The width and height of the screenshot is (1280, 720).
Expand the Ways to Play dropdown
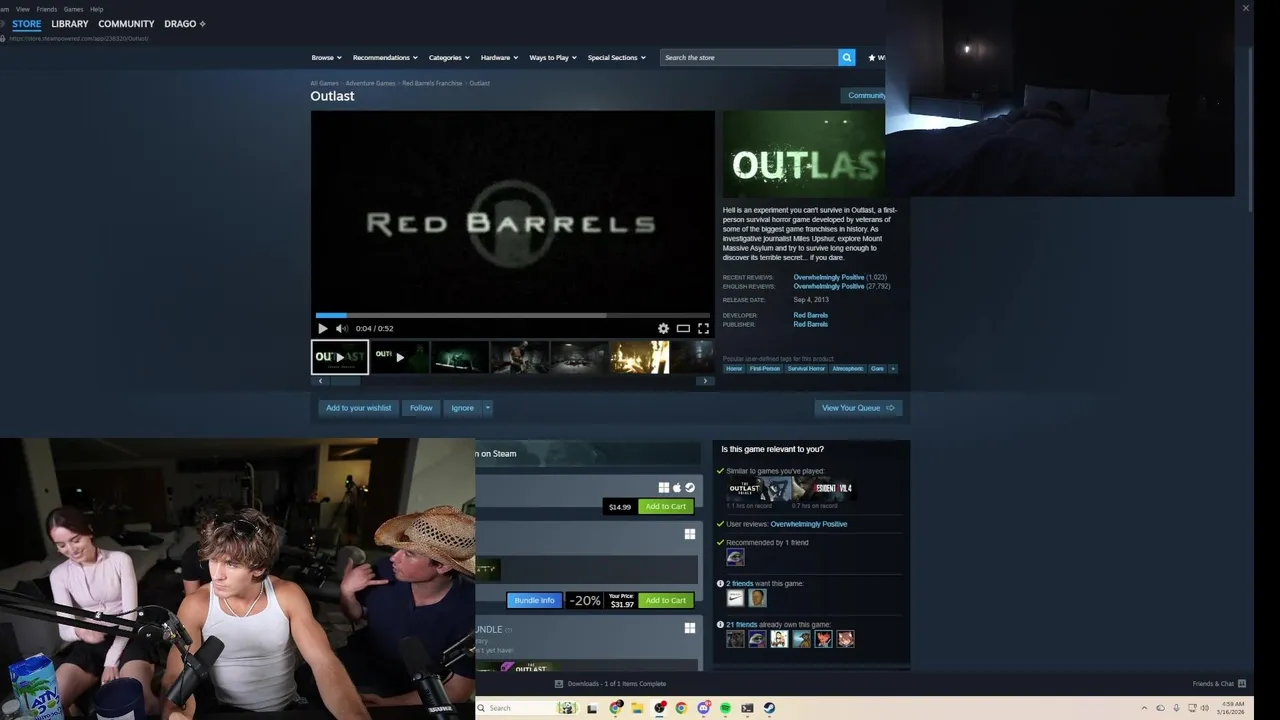(x=553, y=58)
